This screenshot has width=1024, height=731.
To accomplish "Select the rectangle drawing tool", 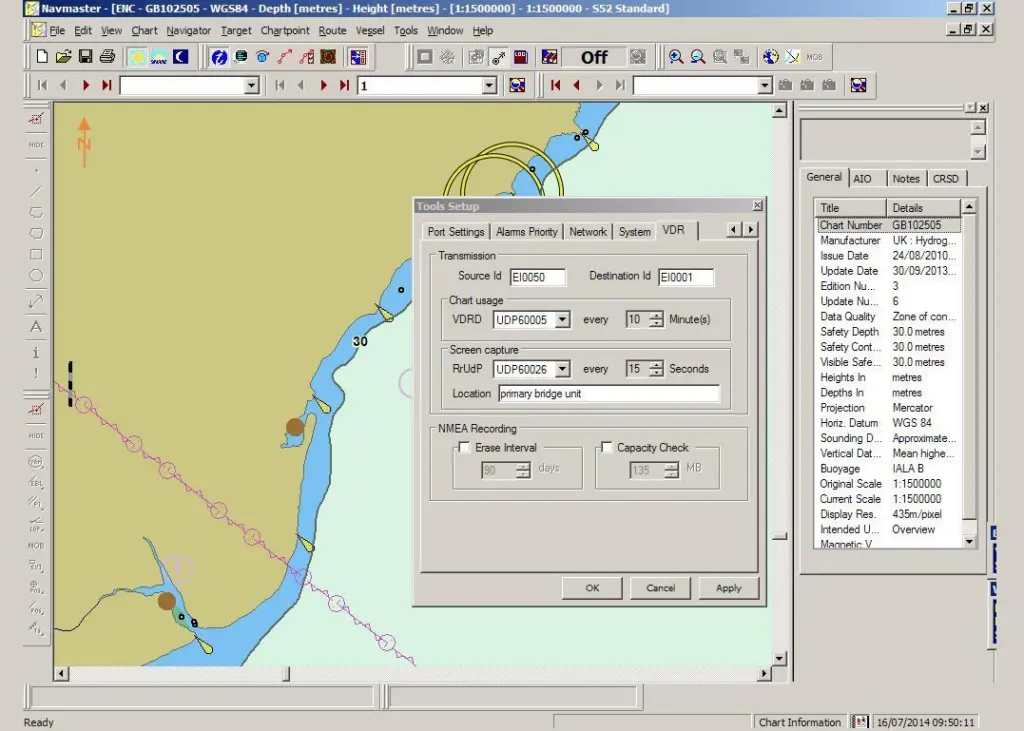I will tap(36, 254).
